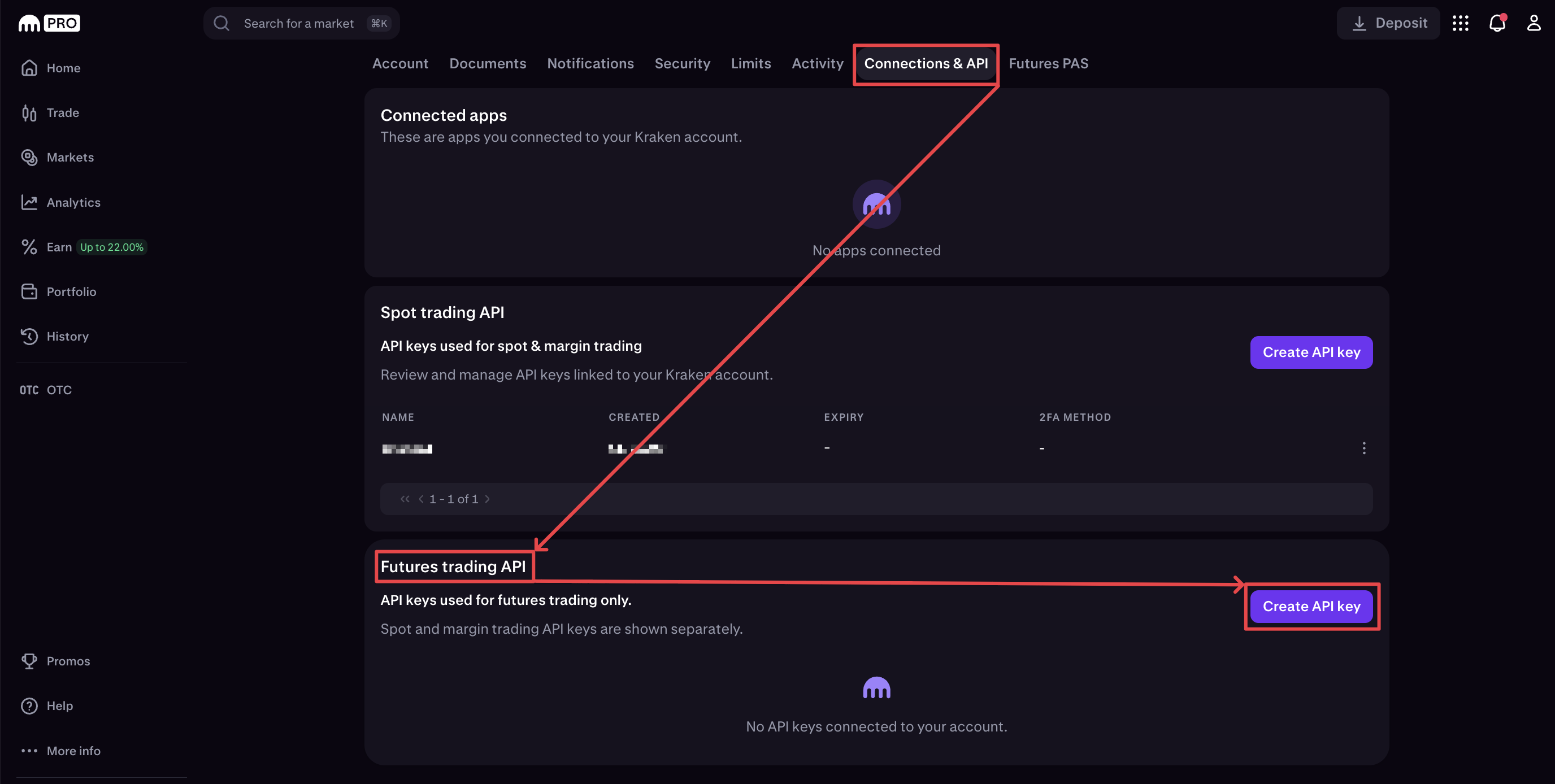Screen dimensions: 1555x784
Task: Expand the More info menu
Action: coord(73,751)
